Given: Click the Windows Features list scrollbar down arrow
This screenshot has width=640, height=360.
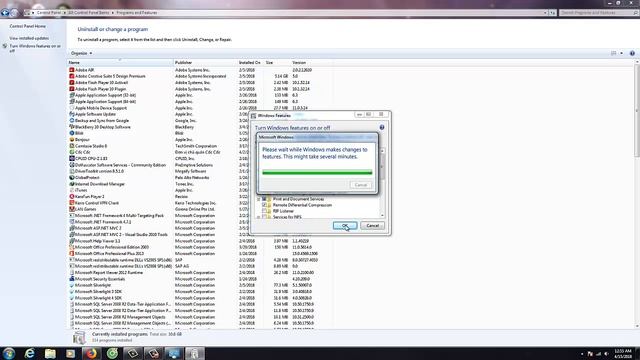Looking at the screenshot, I should tap(382, 215).
